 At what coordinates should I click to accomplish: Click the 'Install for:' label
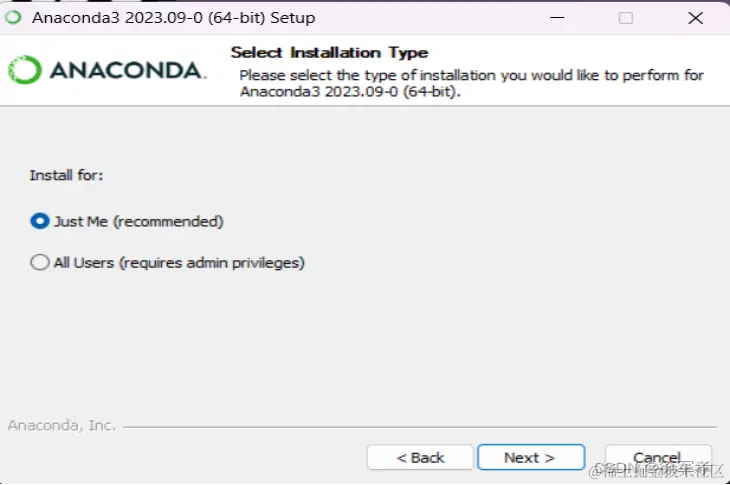click(x=66, y=175)
